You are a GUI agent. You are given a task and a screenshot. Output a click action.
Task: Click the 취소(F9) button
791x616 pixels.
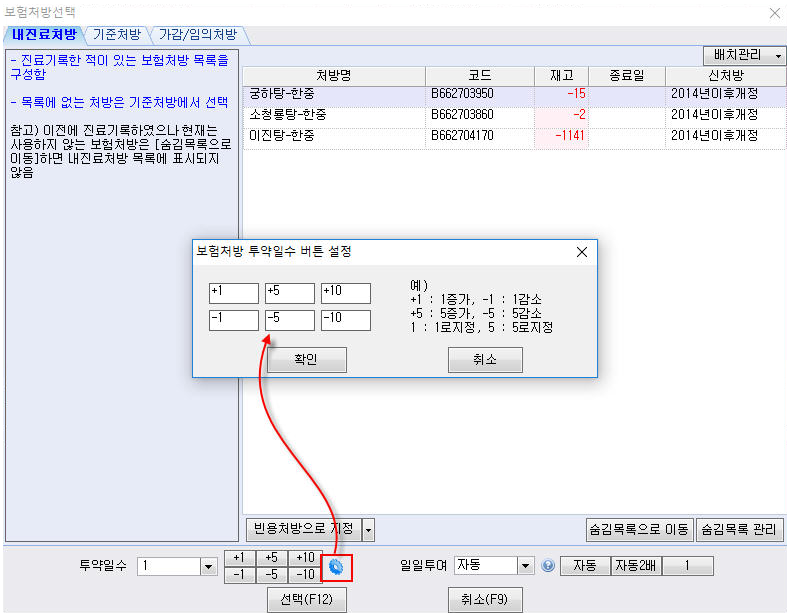click(x=485, y=599)
